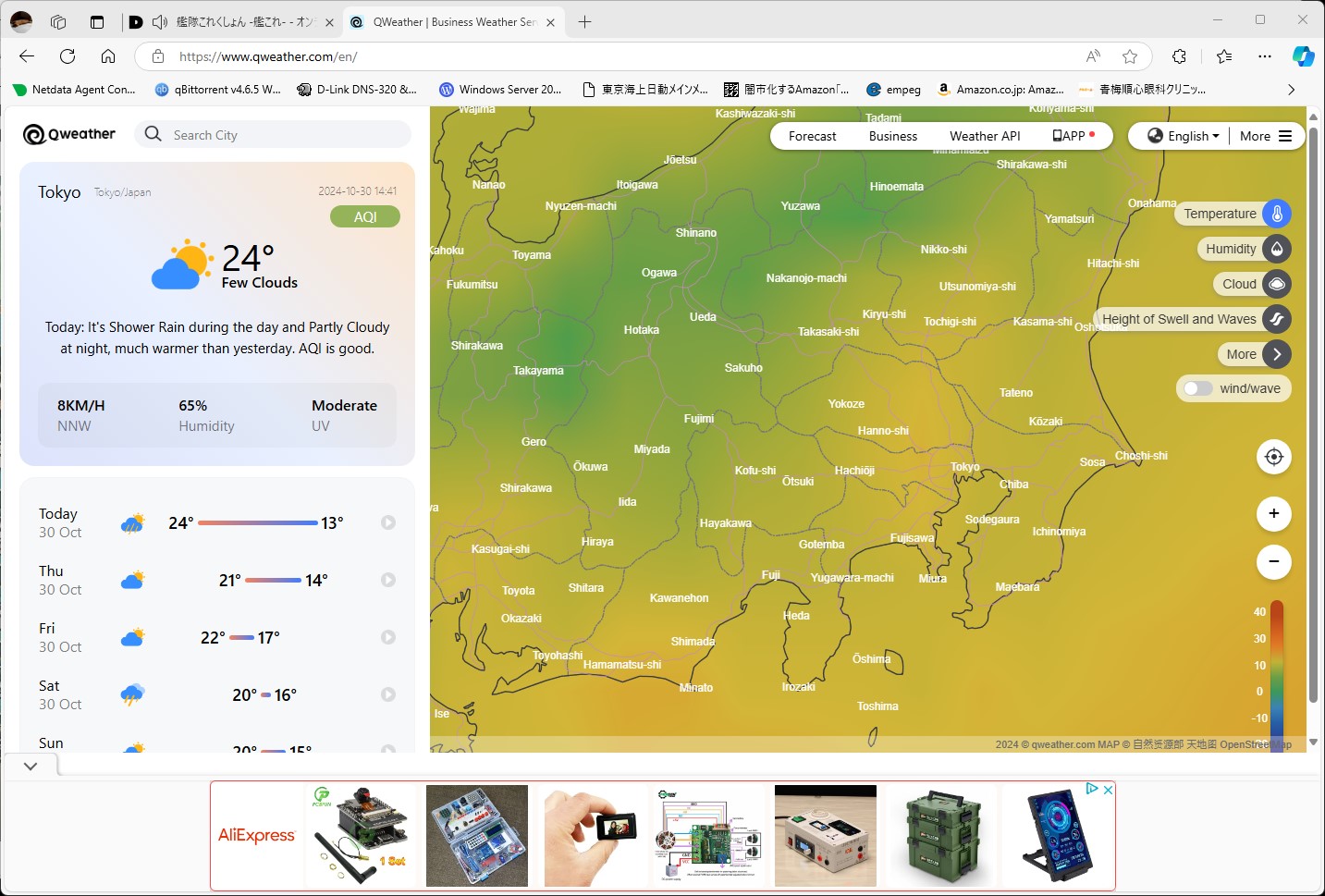Expand Today forecast row arrow
Viewport: 1325px width, 896px height.
(388, 522)
